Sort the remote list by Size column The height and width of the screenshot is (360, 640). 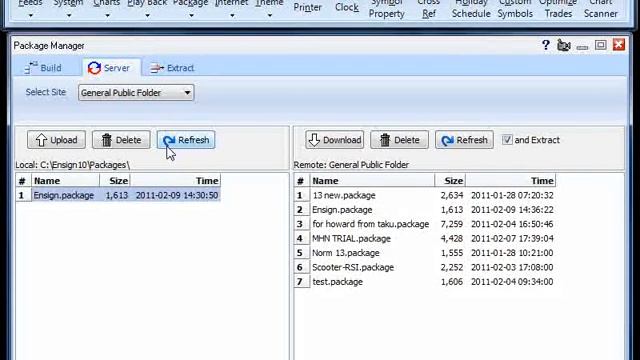tap(450, 181)
